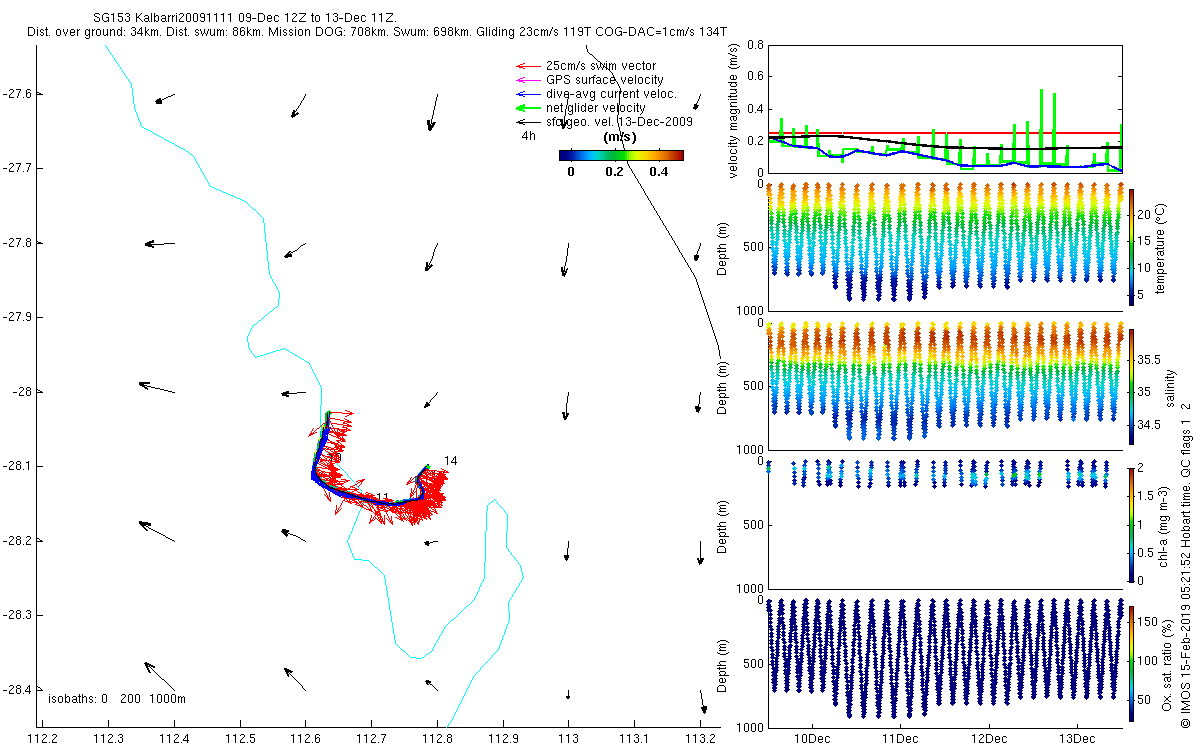Click the chl-a colorbar

point(1133,524)
